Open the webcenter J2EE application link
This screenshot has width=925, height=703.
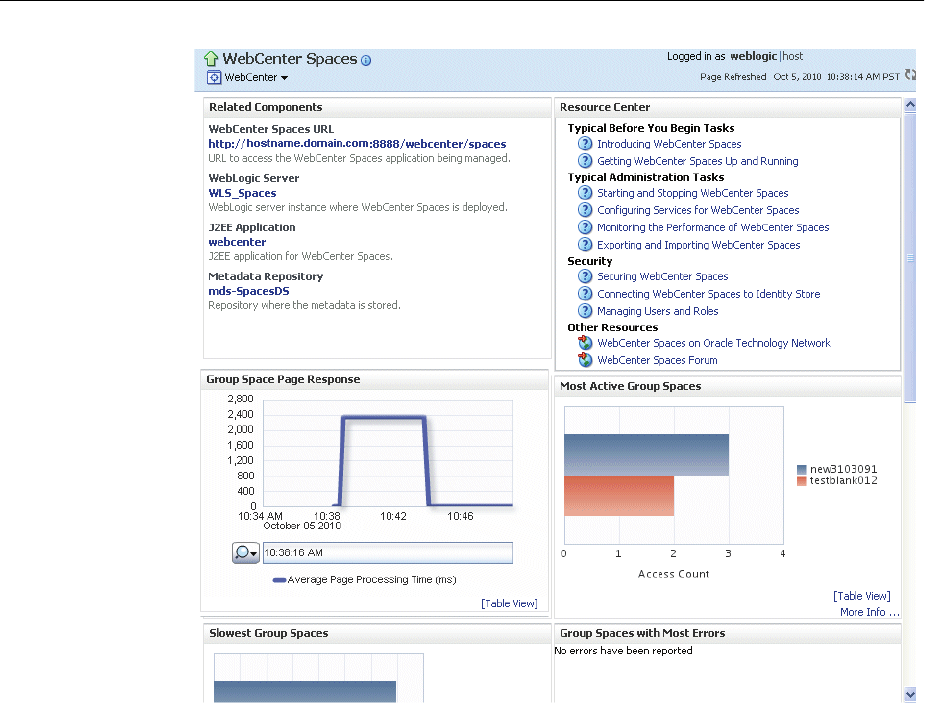(x=237, y=242)
